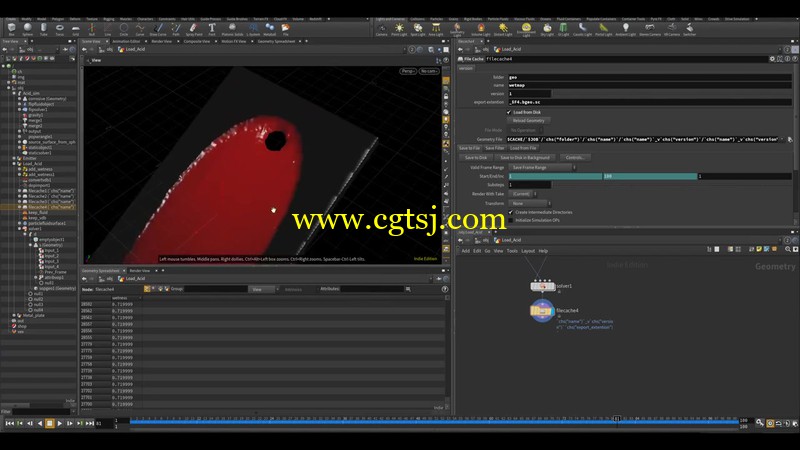The image size is (800, 450).
Task: Open the Persp viewport camera menu
Action: [x=408, y=71]
